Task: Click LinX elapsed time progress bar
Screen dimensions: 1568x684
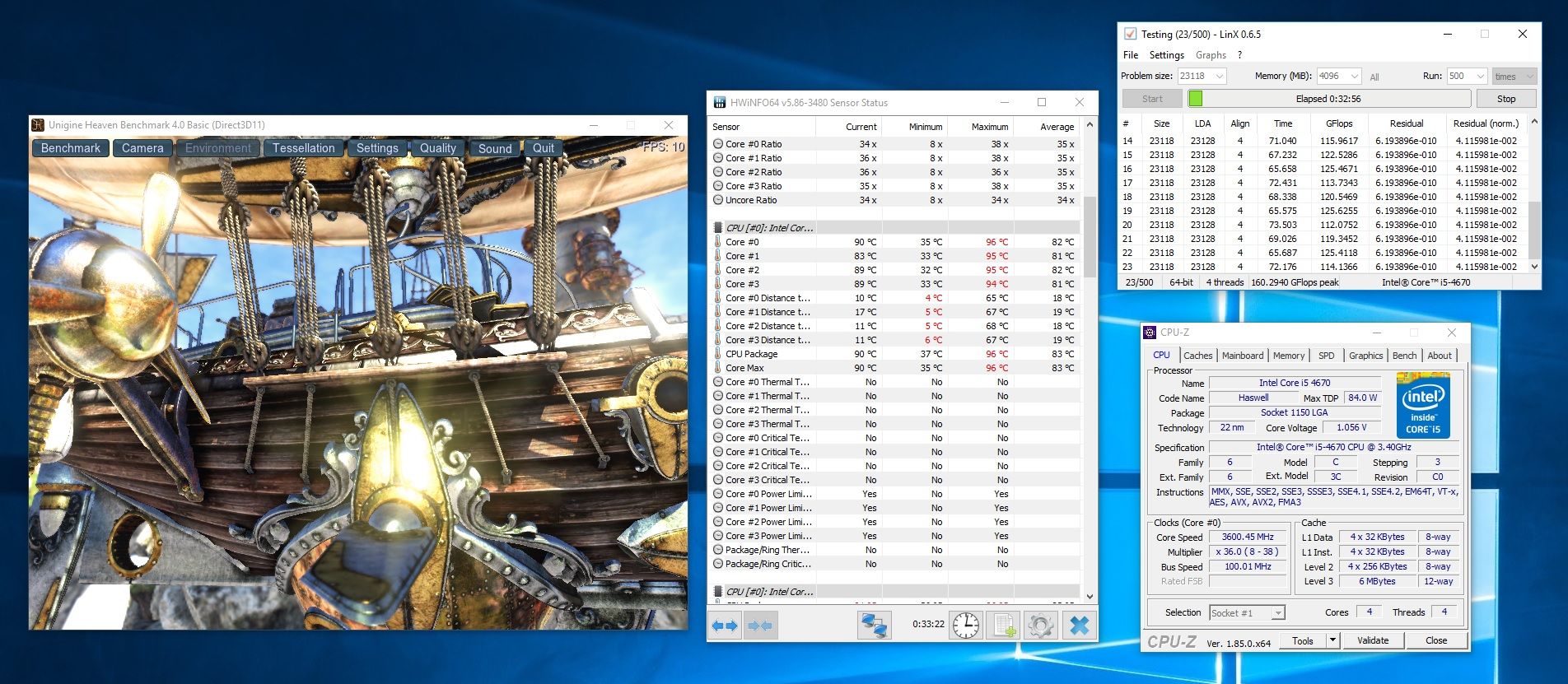Action: coord(1328,99)
